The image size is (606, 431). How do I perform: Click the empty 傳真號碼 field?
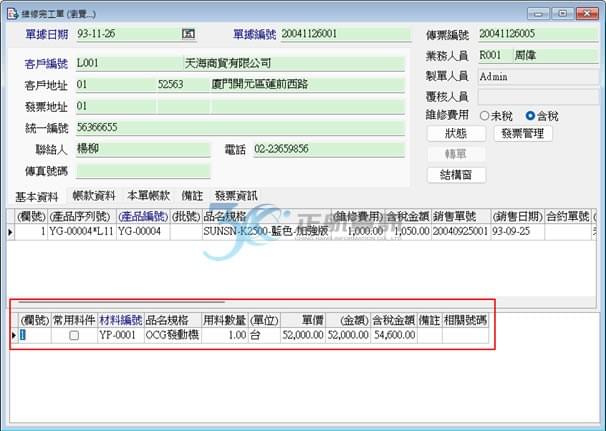pos(143,171)
